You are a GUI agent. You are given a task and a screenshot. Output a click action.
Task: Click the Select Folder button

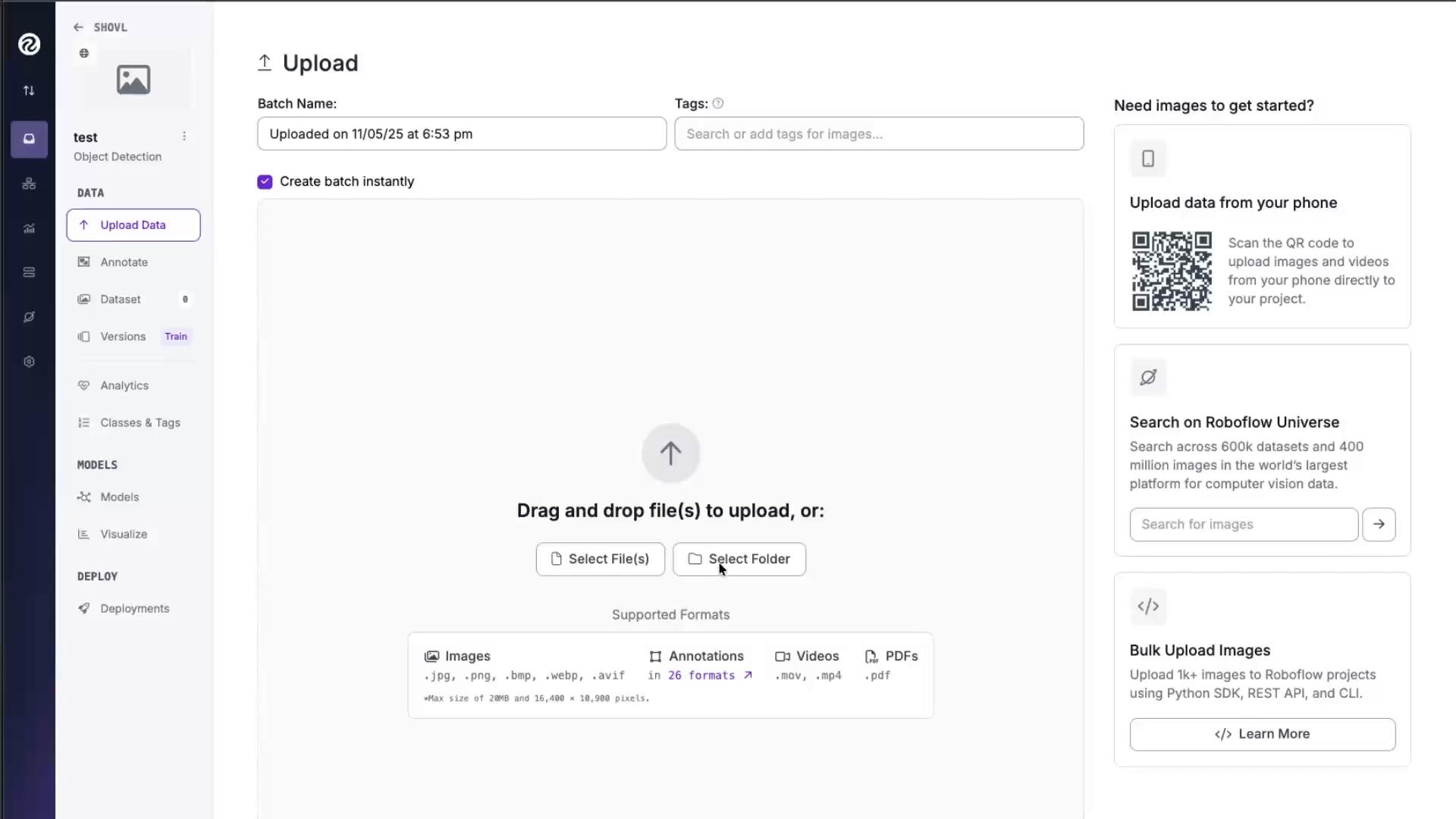click(739, 559)
